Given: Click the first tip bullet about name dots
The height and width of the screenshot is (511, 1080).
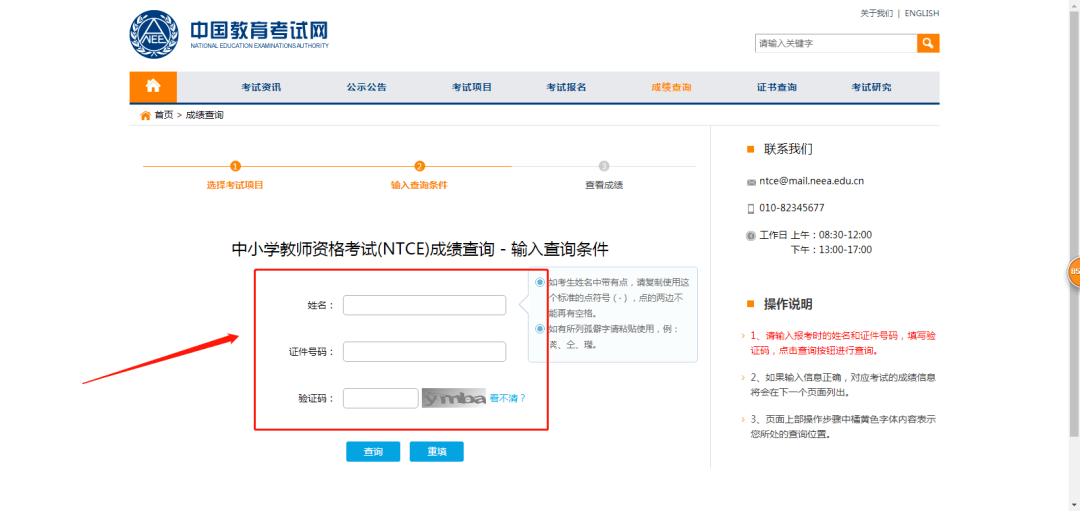Looking at the screenshot, I should (x=540, y=282).
